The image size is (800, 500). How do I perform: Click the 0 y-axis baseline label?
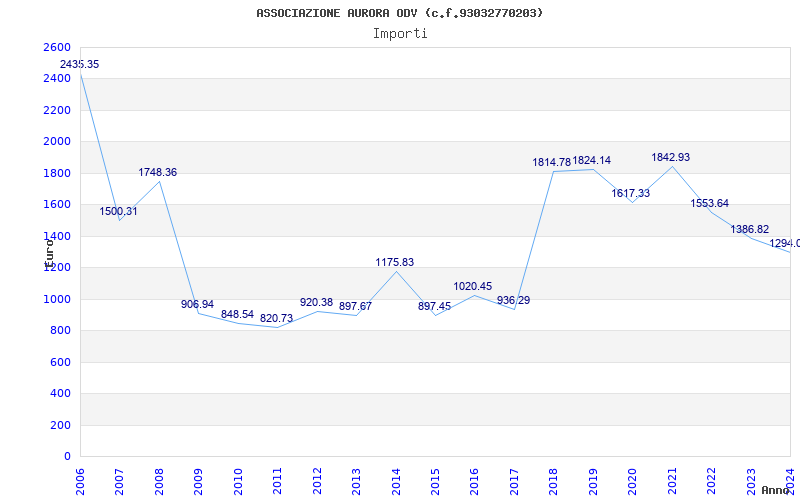point(67,456)
